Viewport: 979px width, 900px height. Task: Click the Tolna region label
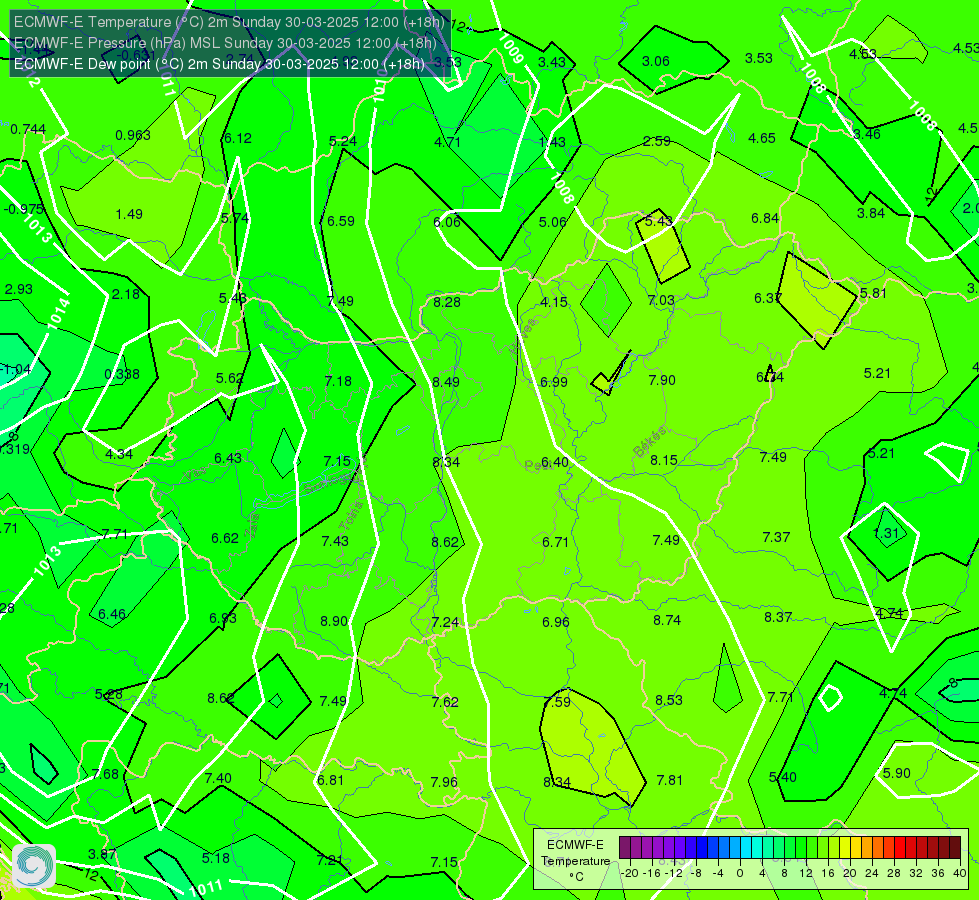(352, 516)
